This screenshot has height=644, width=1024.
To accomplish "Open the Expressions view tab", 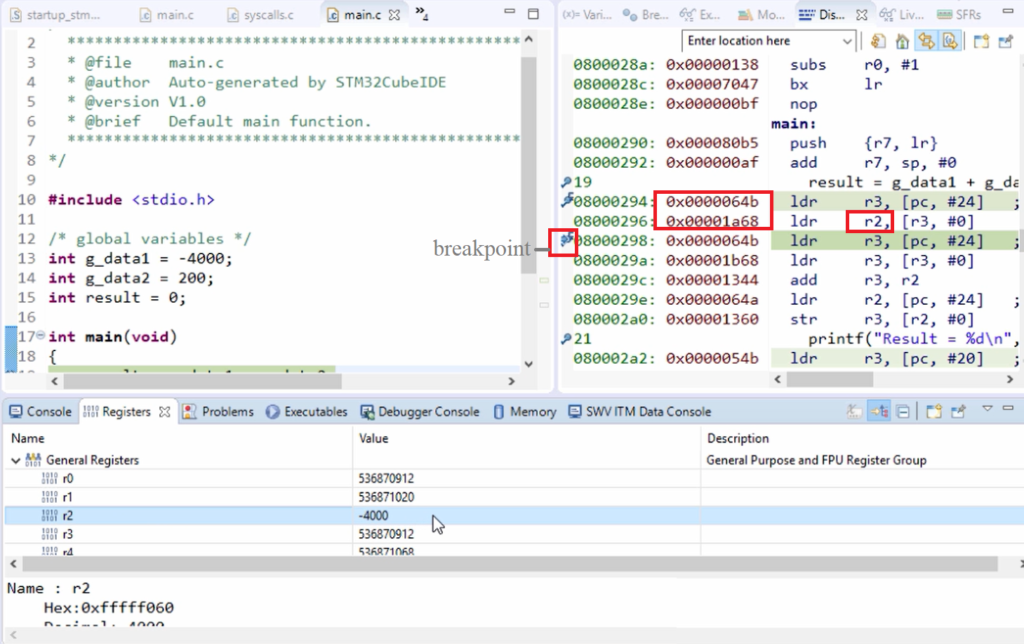I will [699, 14].
